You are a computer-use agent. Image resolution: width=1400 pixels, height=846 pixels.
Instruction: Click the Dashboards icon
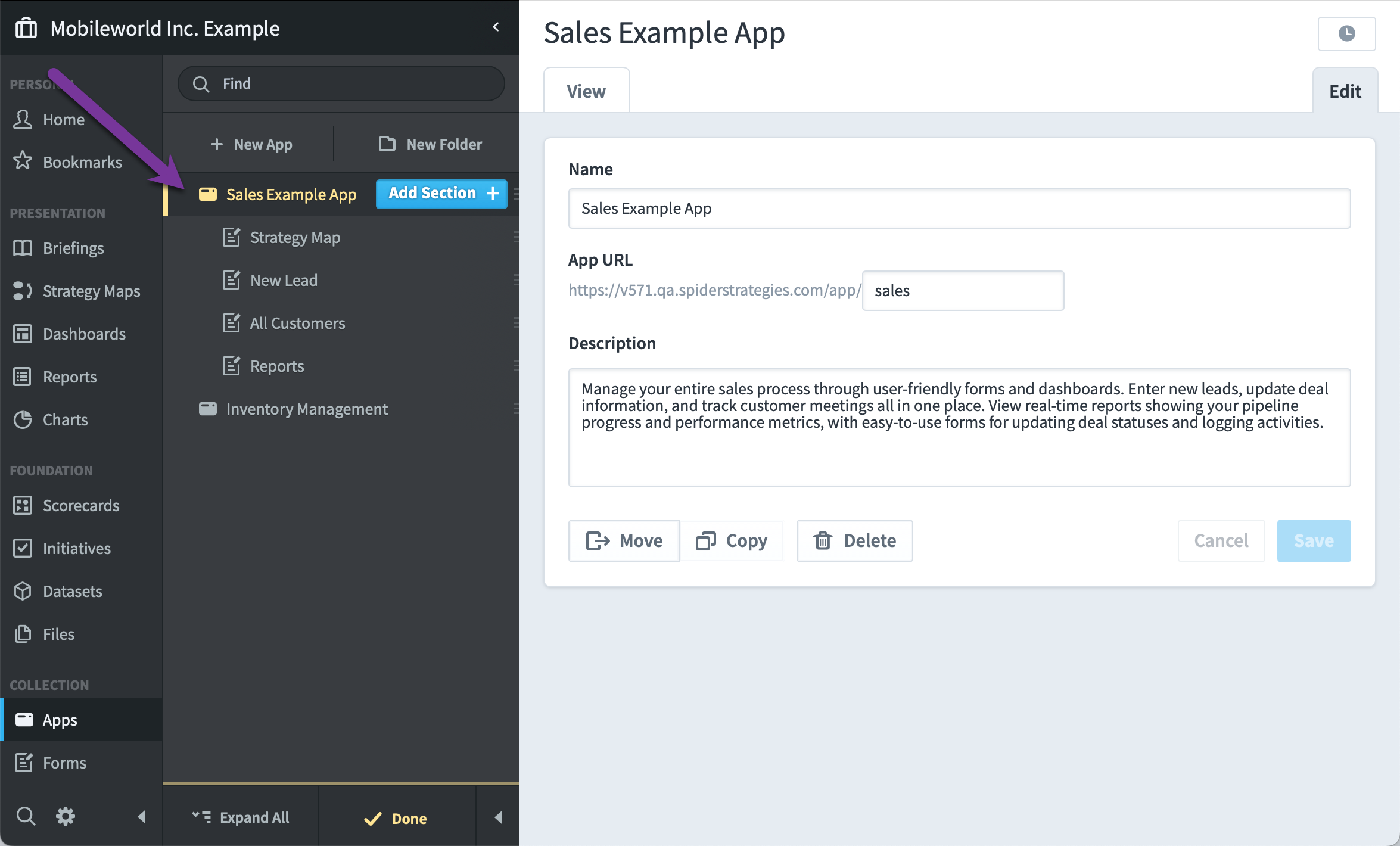[x=23, y=334]
